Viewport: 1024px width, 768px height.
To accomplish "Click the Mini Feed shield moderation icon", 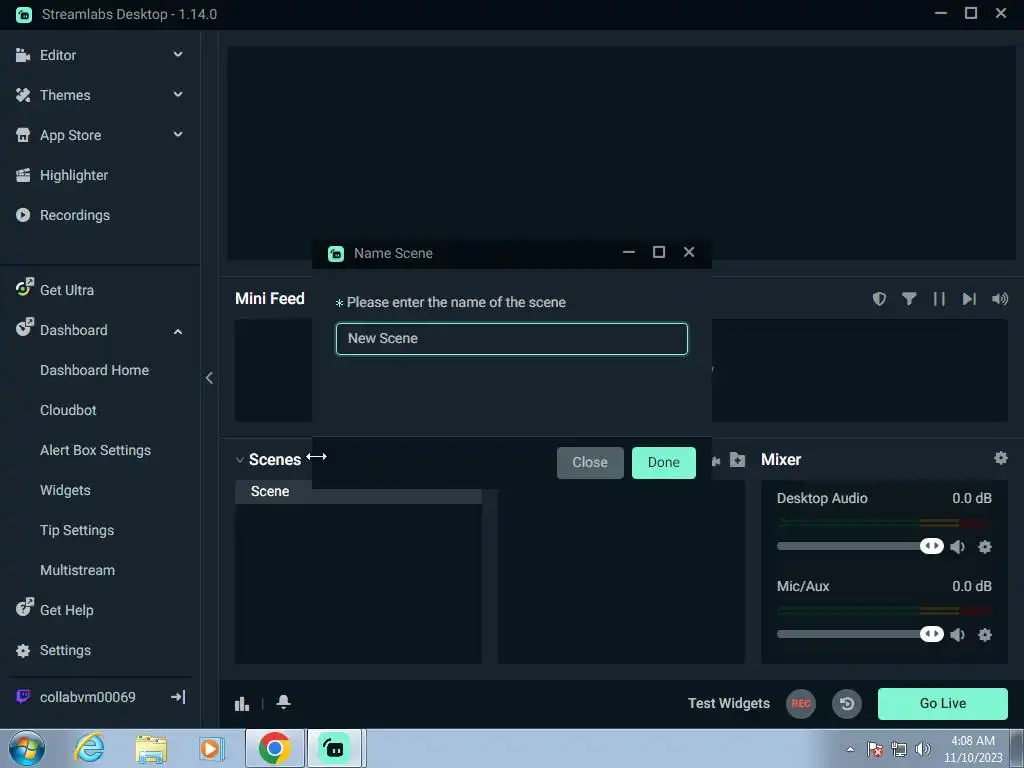I will (x=879, y=298).
